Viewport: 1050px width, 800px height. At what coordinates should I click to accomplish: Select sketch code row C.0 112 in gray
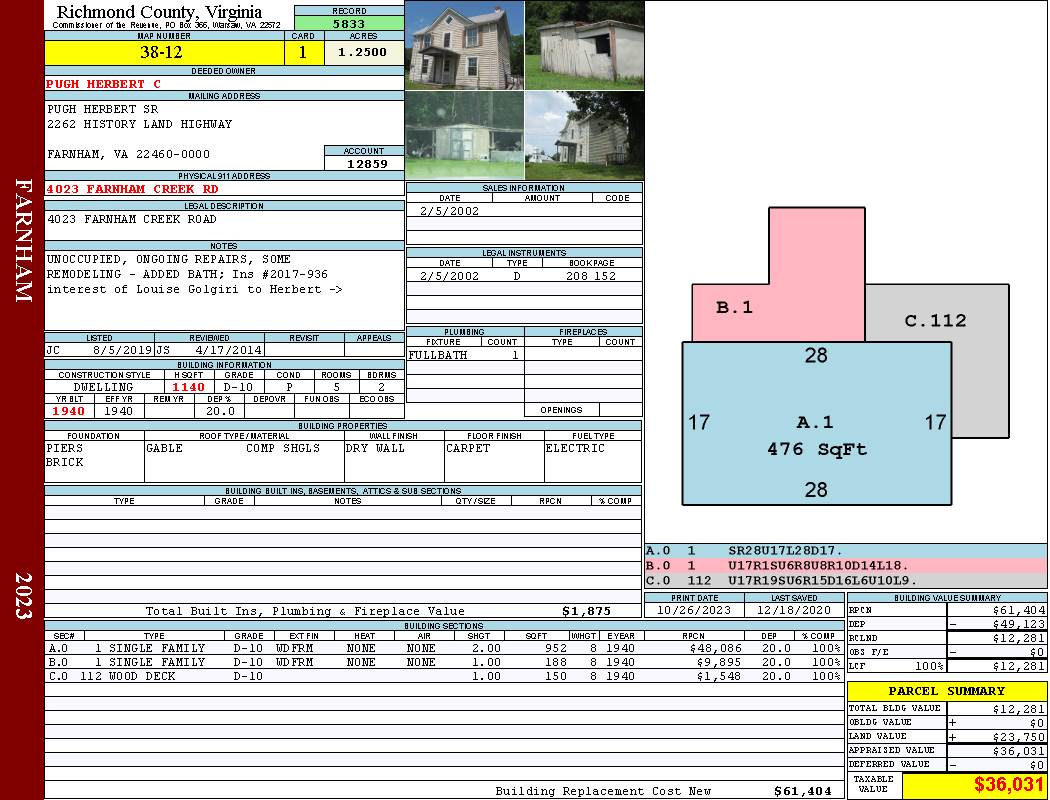point(845,580)
